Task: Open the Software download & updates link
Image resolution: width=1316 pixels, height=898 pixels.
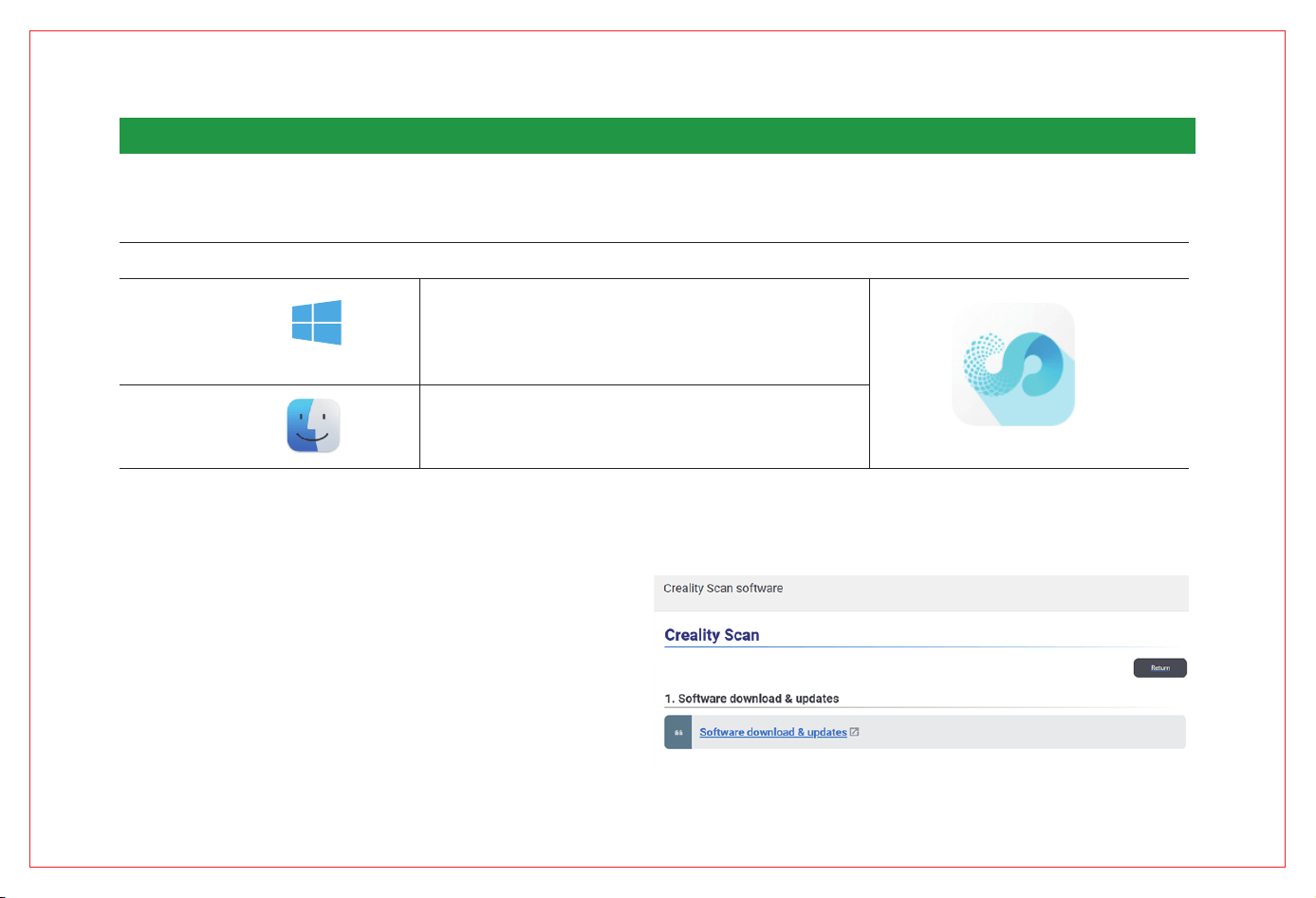Action: click(773, 732)
